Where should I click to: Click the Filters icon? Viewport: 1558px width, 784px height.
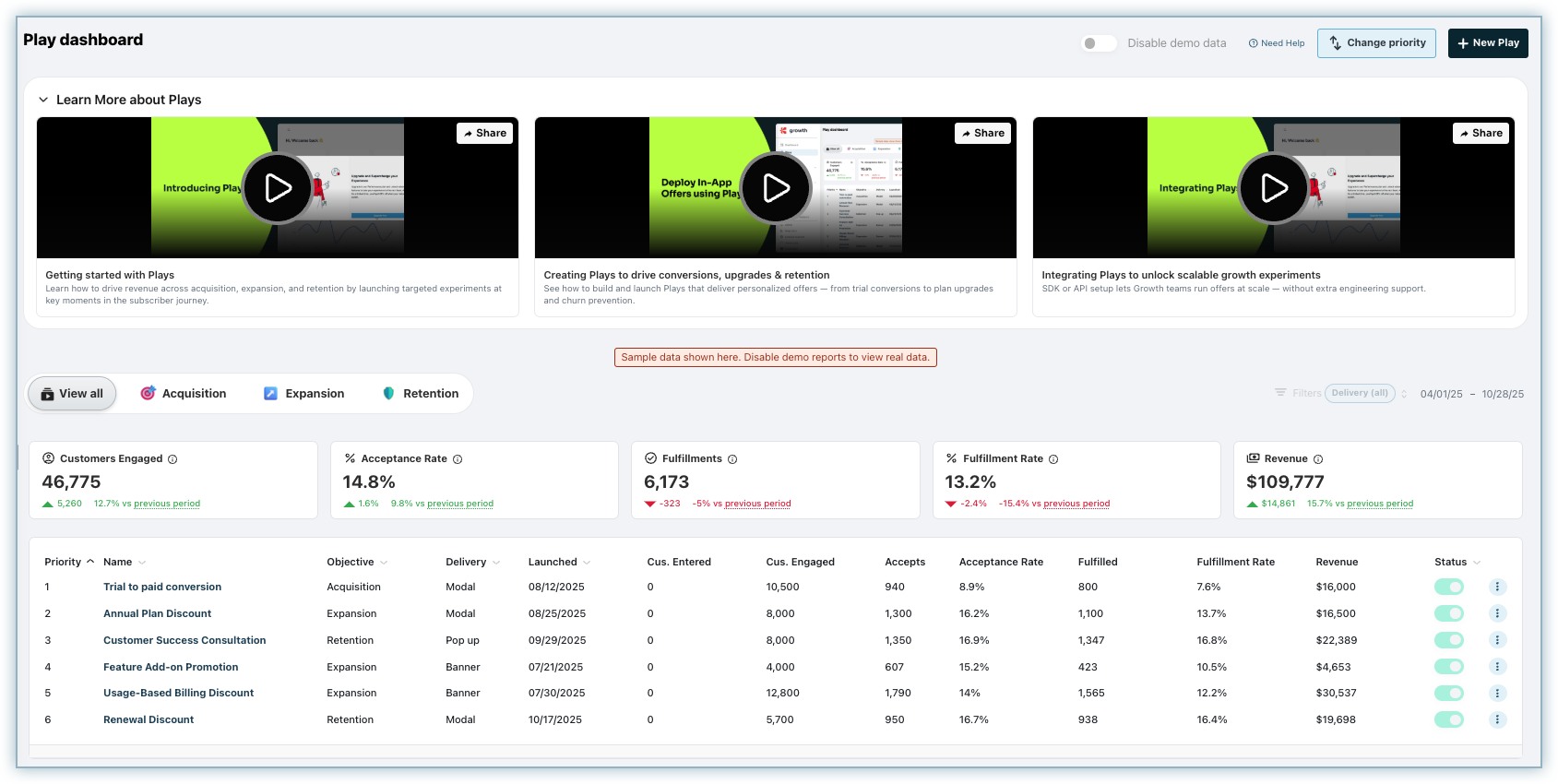1280,393
